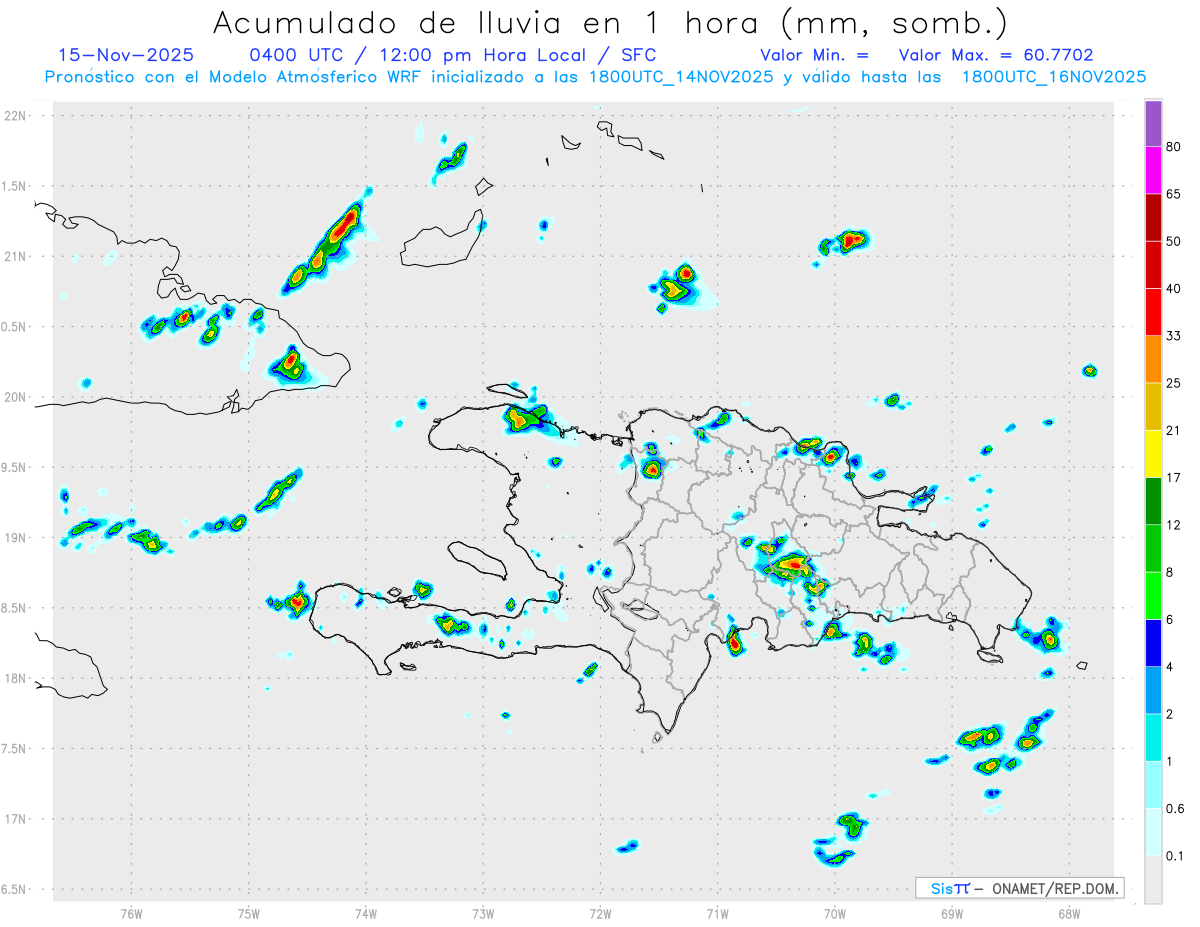Pick the dark green swatch between 12 and 17
This screenshot has height=927, width=1200.
click(x=1153, y=501)
